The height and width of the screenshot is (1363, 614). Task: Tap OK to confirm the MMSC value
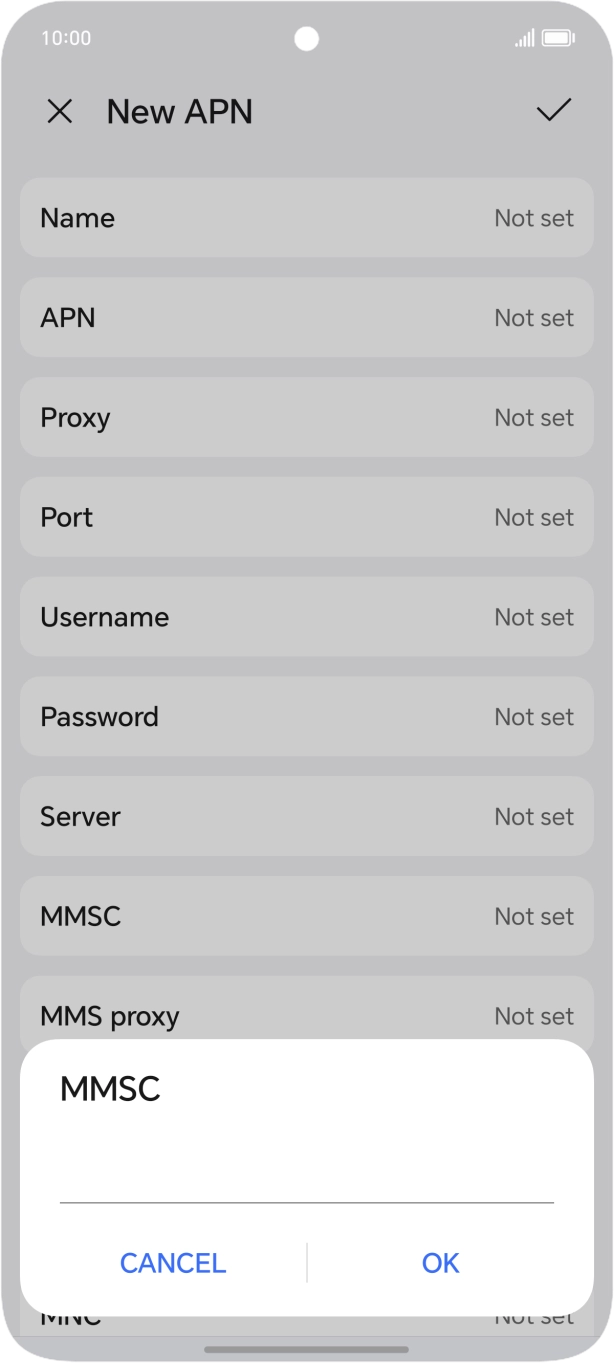click(440, 1263)
